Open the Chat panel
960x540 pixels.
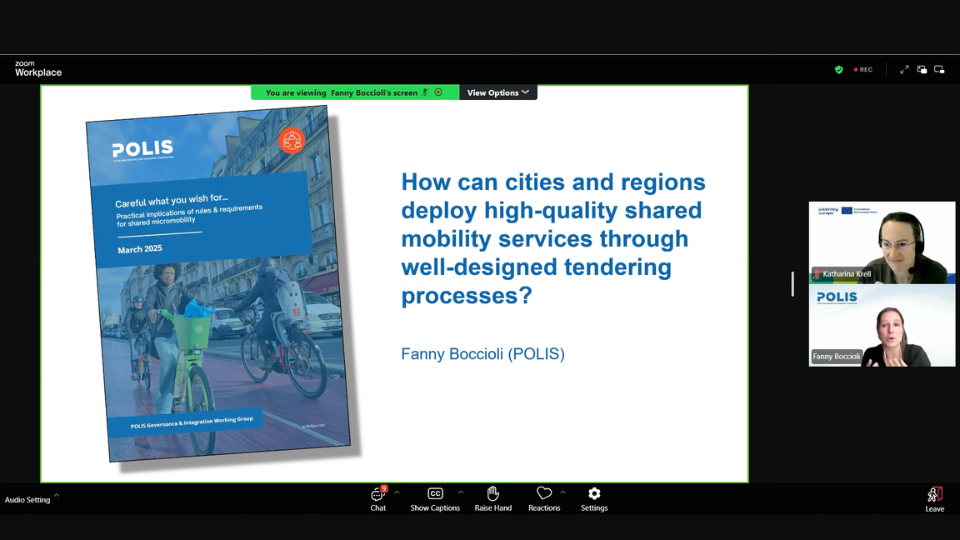pos(378,498)
